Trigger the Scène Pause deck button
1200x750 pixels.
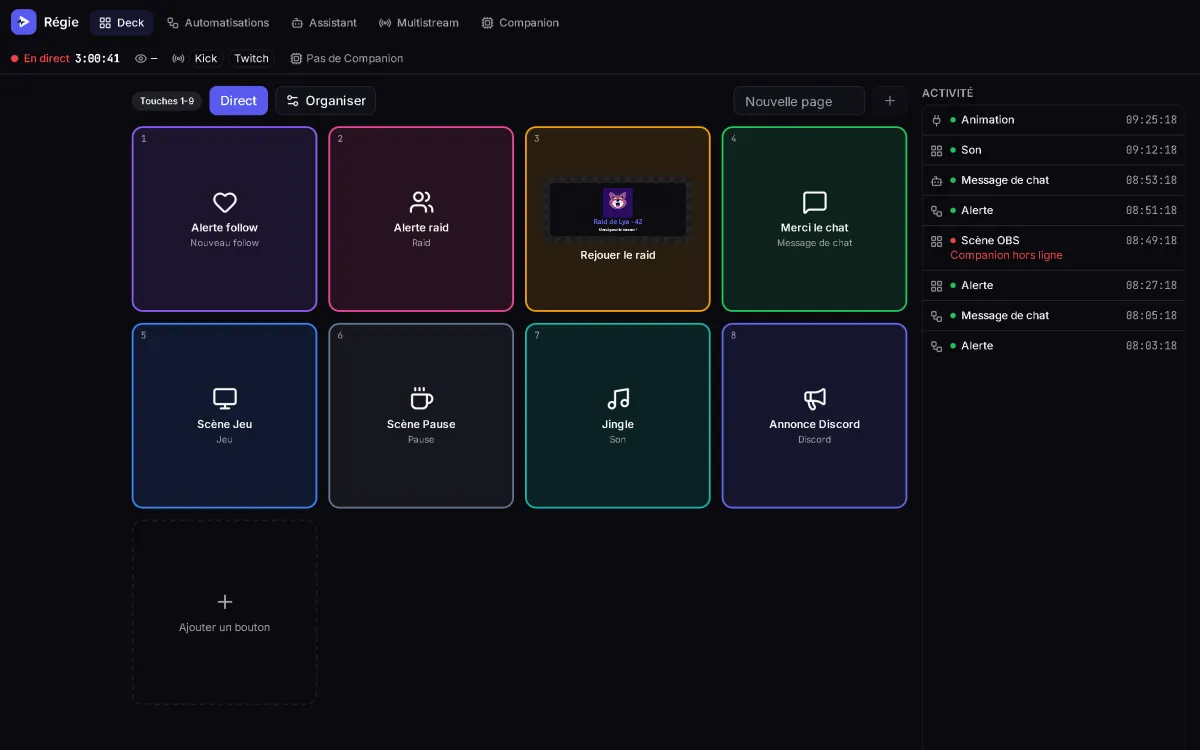pos(421,416)
